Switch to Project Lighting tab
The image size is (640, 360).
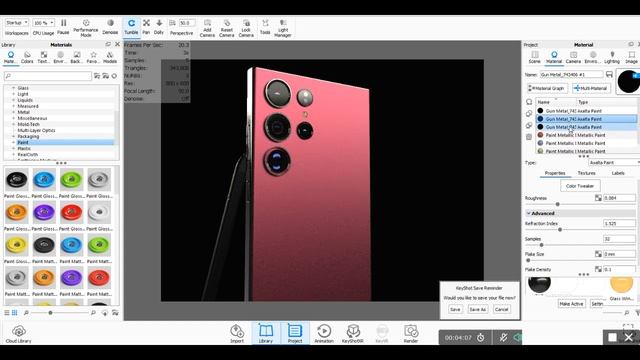[612, 58]
